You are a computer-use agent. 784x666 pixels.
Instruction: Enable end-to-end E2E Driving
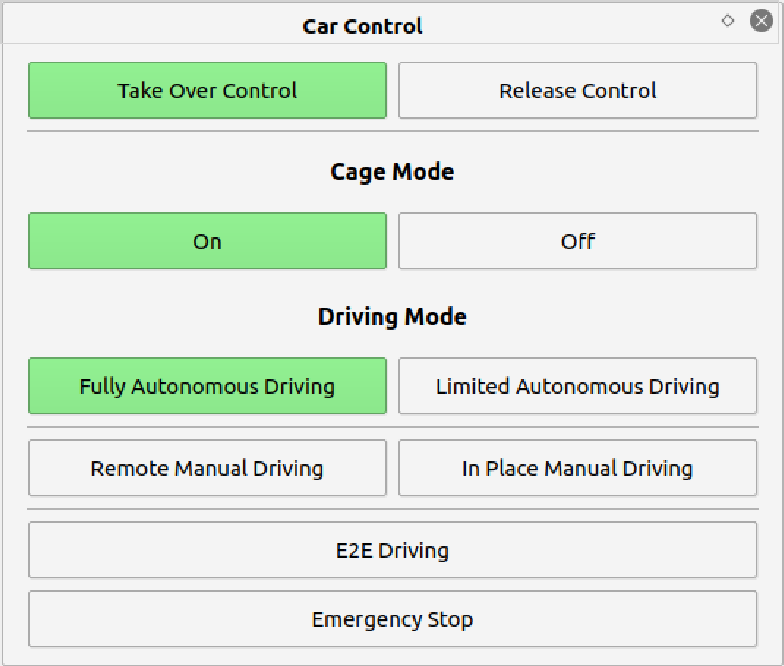392,550
